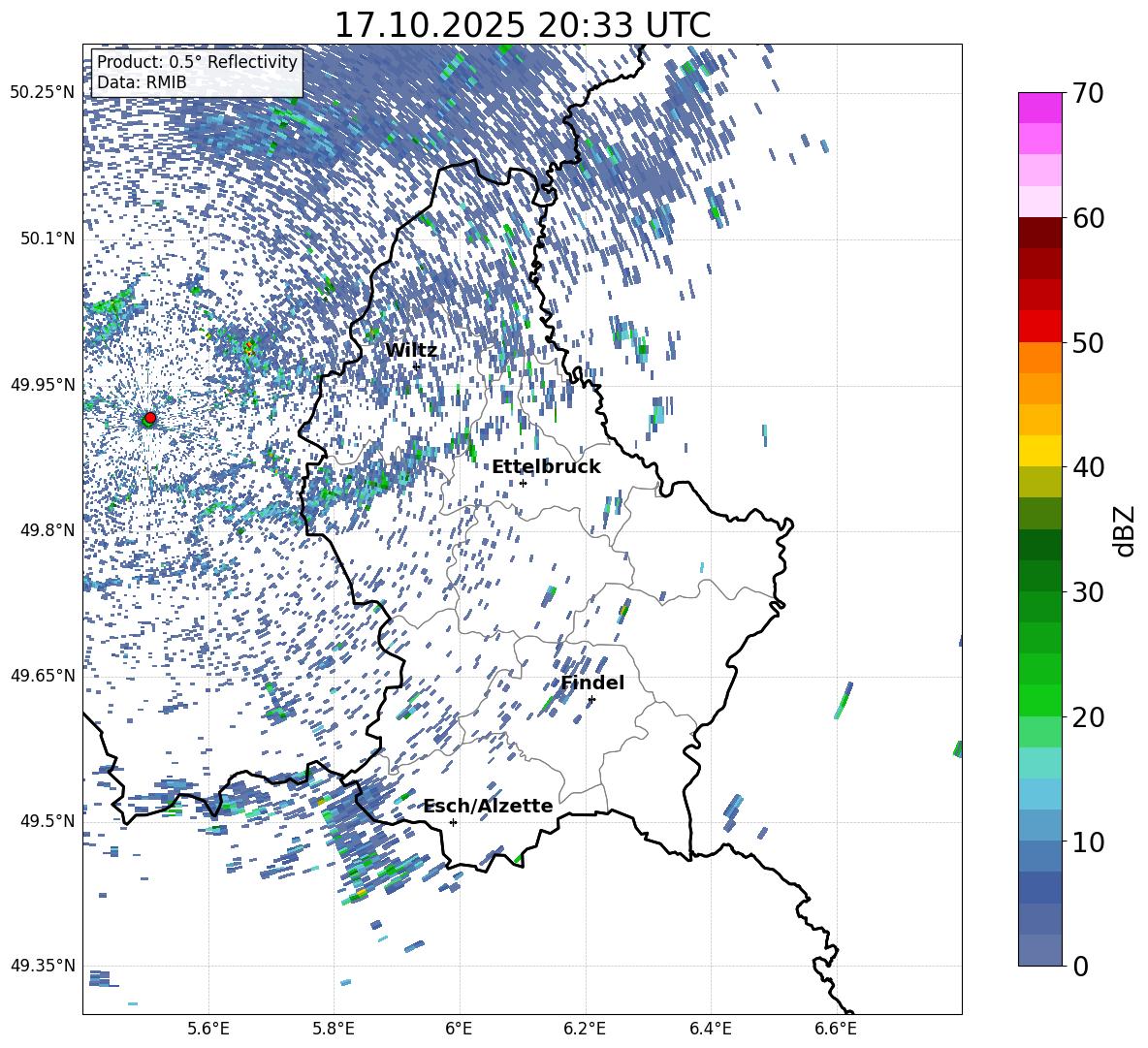
Task: Click the 10 tick label on colorbar
Action: (1088, 842)
